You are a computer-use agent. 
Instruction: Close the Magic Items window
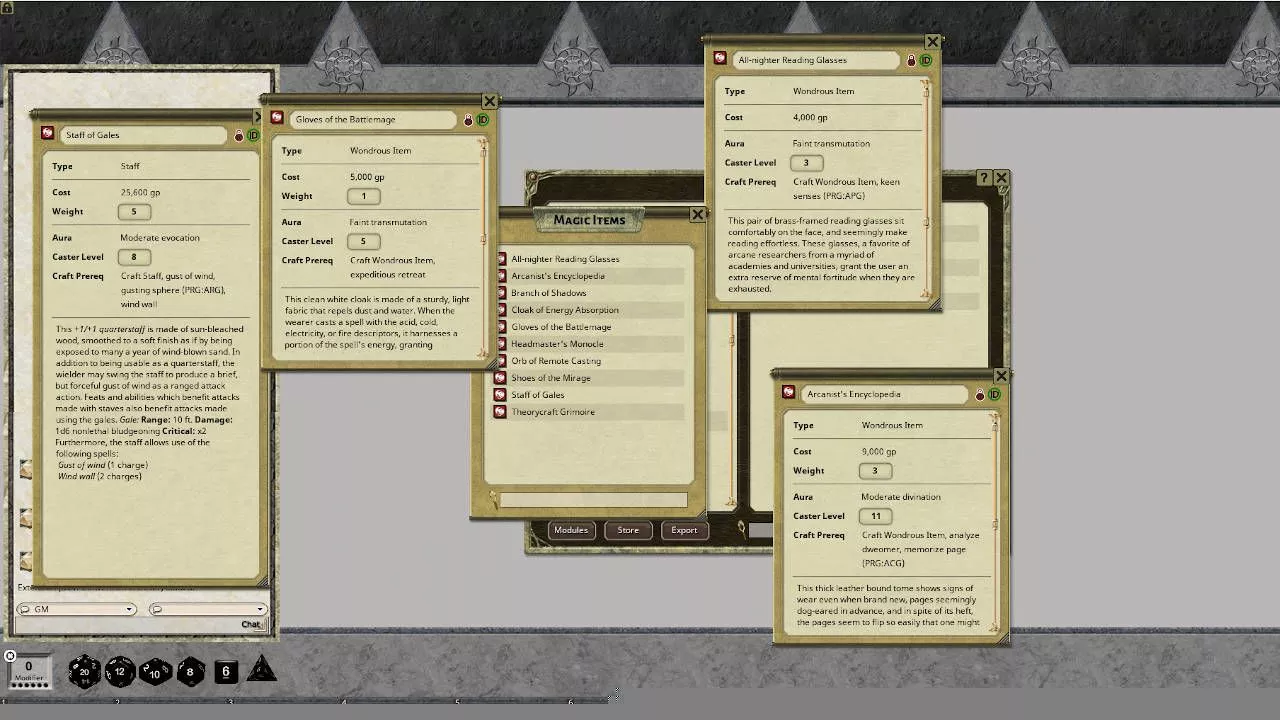tap(697, 215)
